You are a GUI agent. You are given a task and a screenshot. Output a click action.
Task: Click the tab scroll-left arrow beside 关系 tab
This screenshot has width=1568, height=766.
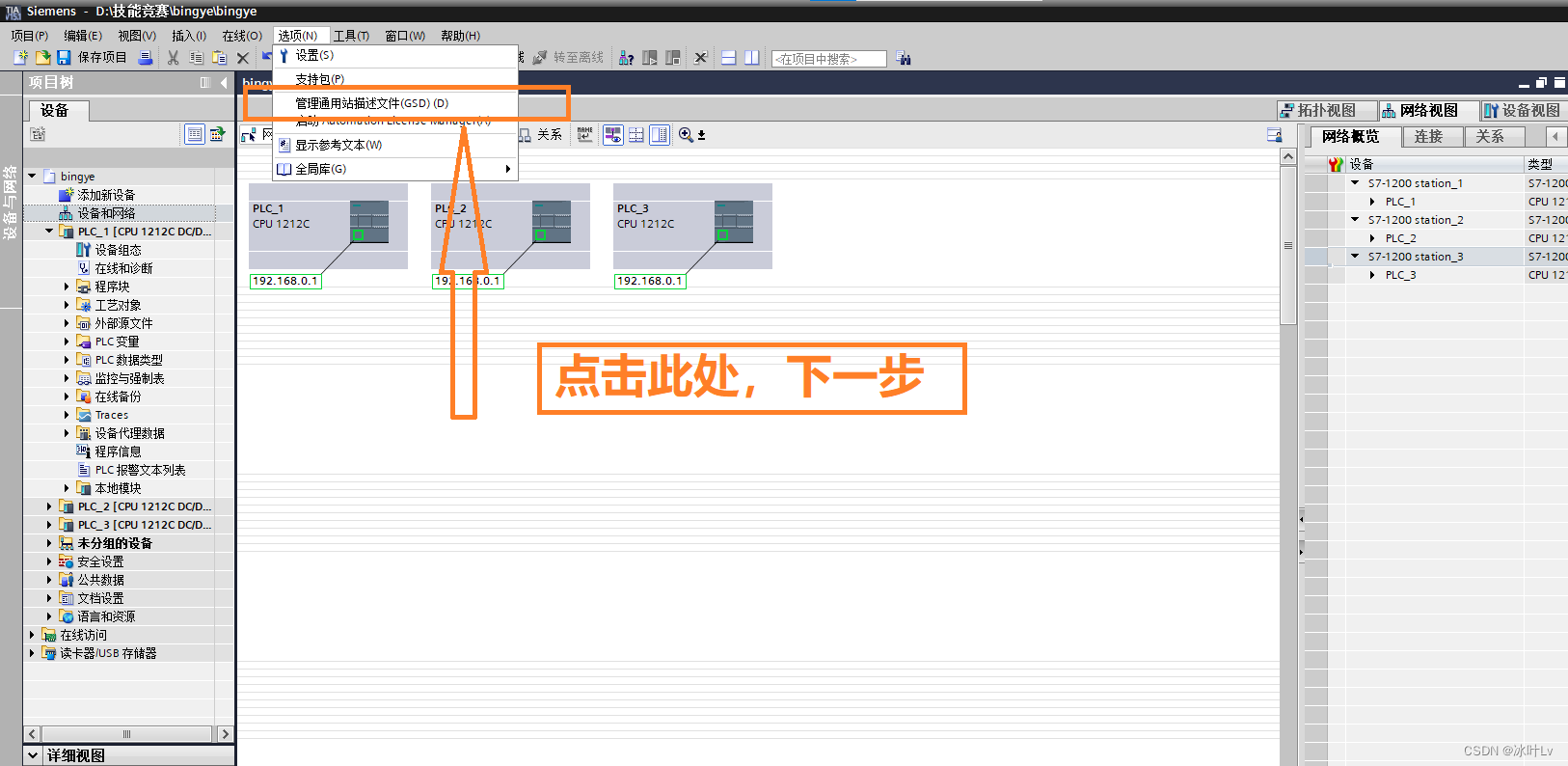1555,137
